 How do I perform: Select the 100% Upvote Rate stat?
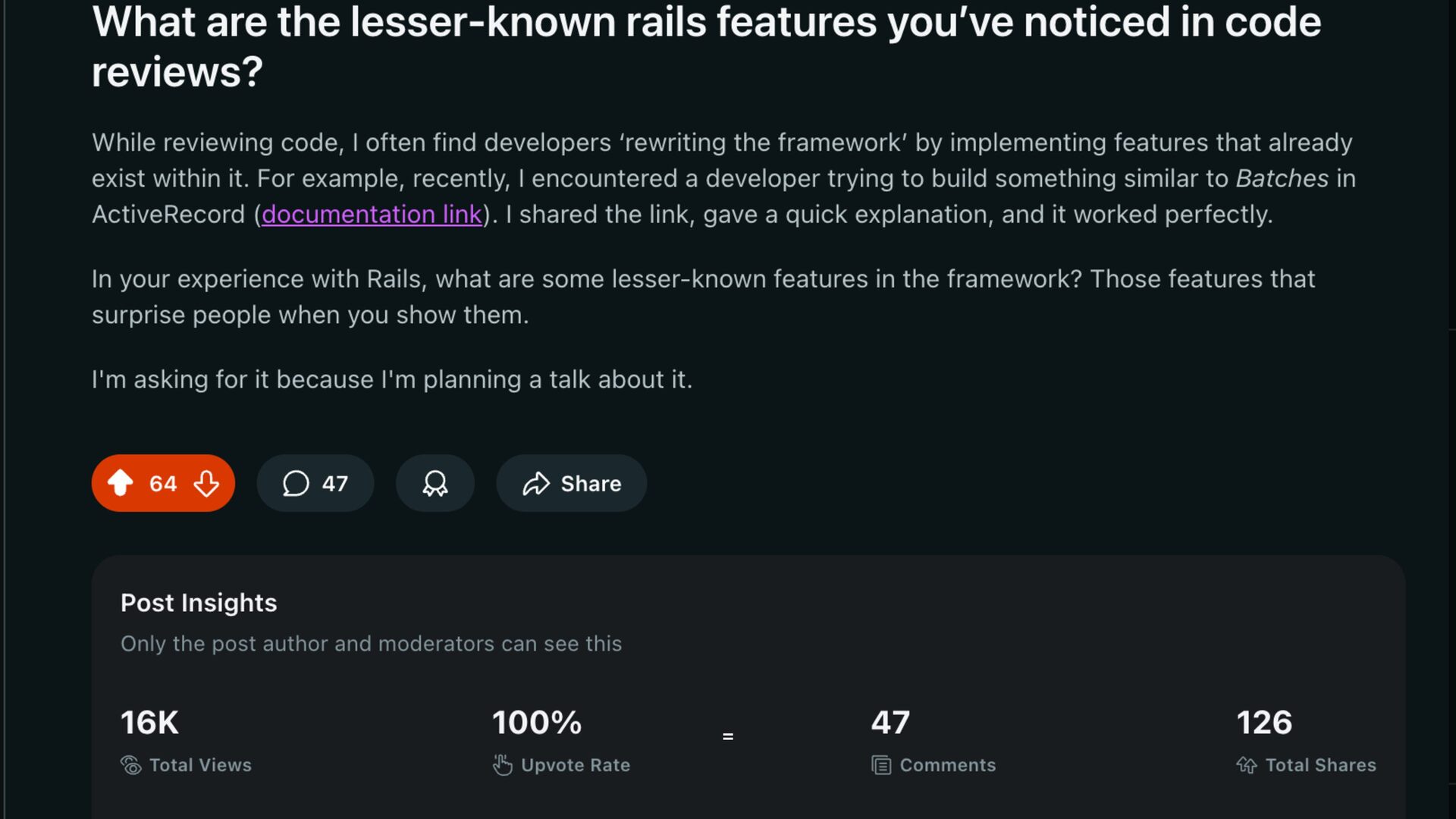pyautogui.click(x=537, y=723)
